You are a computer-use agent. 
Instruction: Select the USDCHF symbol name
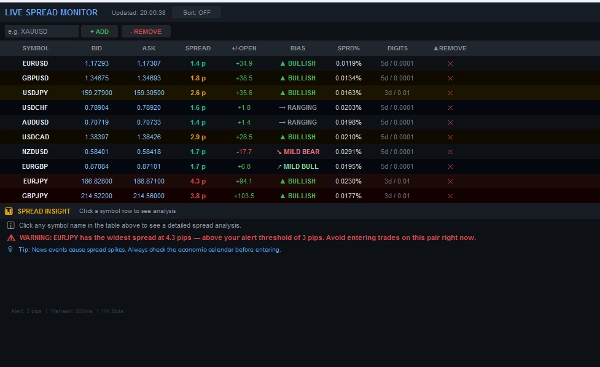(x=35, y=108)
